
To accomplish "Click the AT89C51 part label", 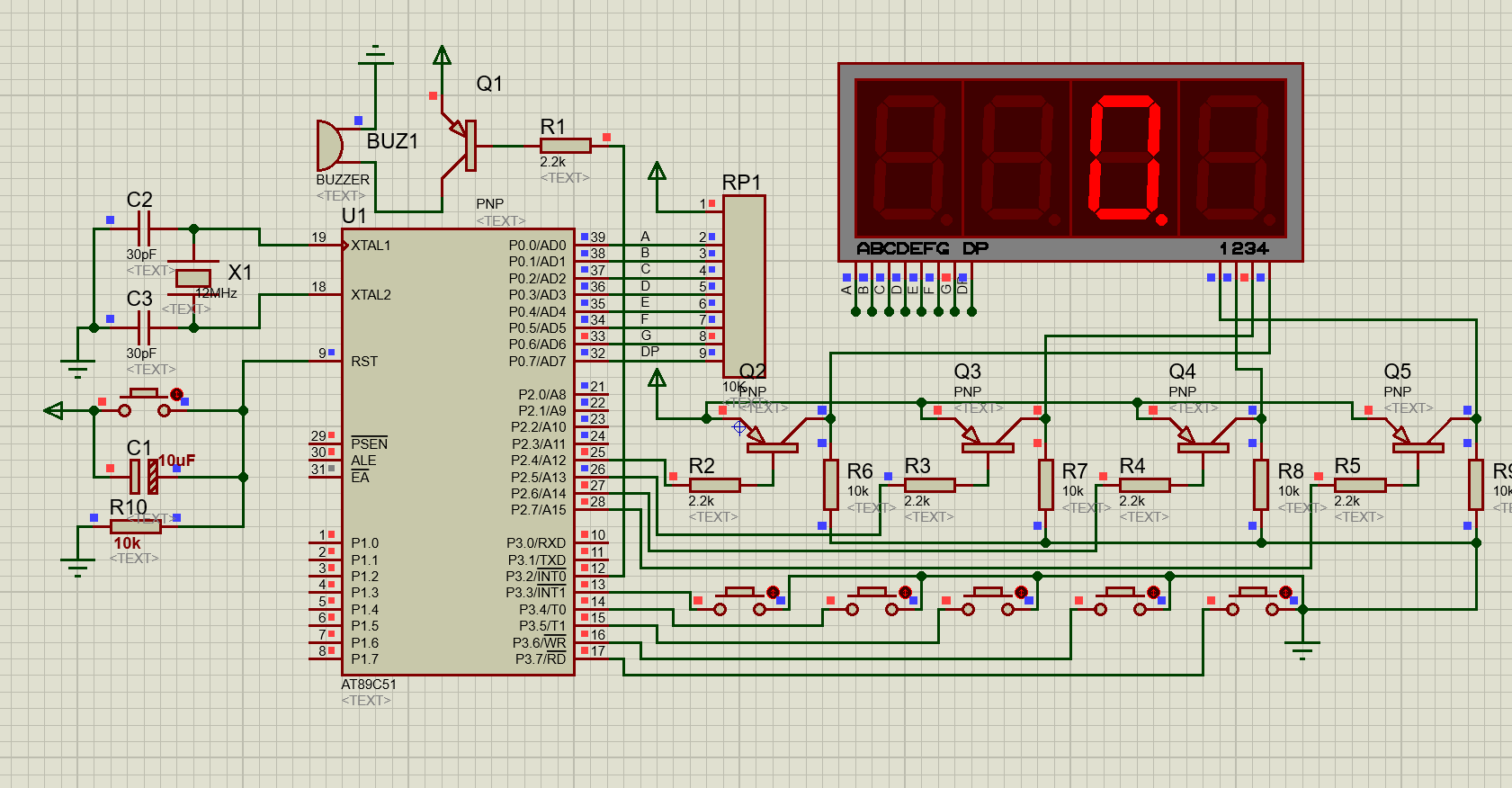I will [x=369, y=685].
